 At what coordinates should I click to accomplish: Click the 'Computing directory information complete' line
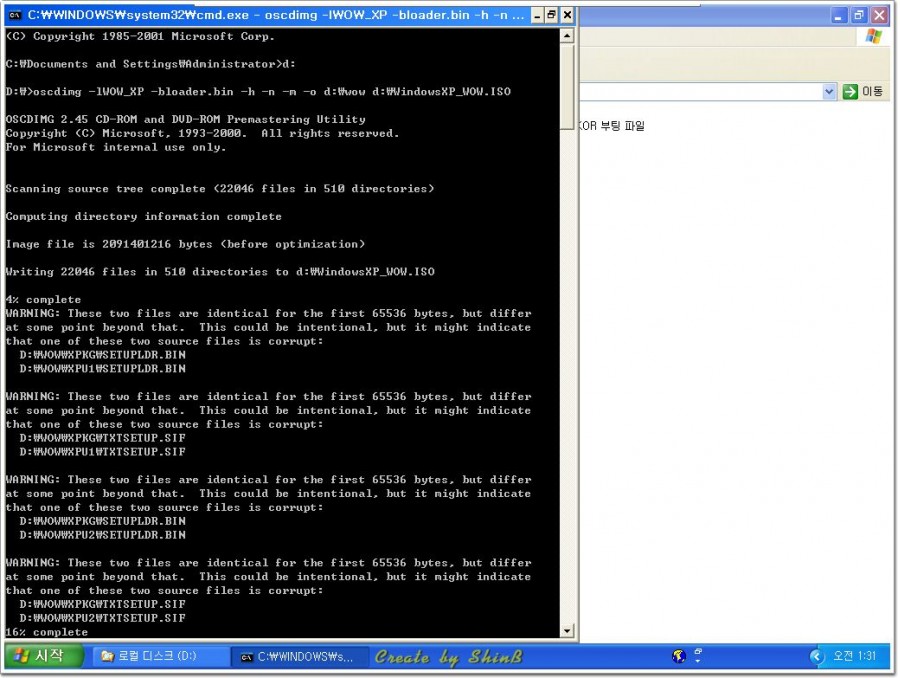coord(143,216)
